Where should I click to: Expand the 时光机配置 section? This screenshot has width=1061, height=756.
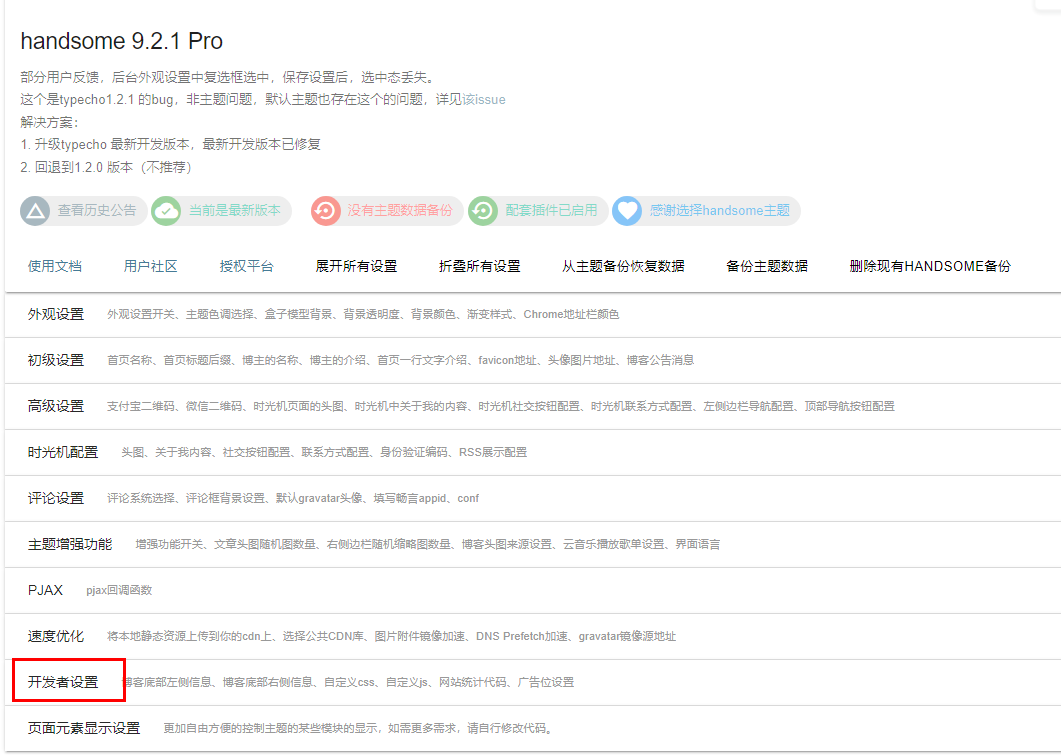tap(533, 453)
